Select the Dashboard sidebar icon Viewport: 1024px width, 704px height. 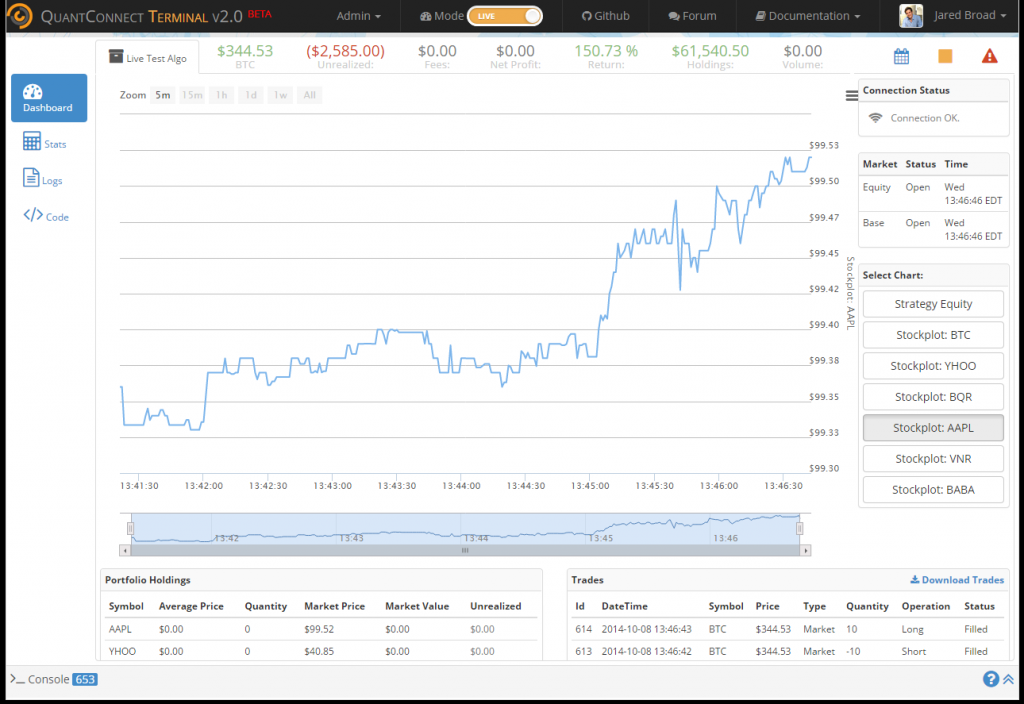pyautogui.click(x=48, y=97)
